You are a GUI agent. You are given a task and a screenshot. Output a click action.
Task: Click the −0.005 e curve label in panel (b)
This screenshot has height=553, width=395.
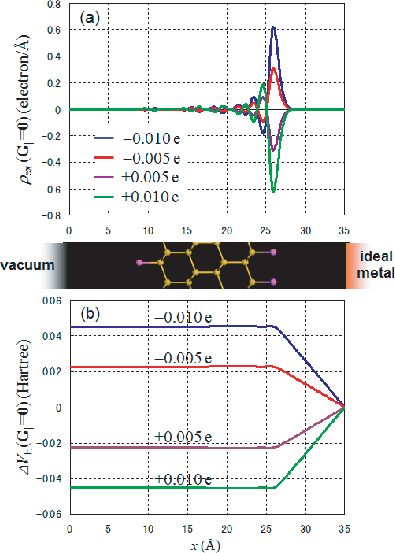coord(183,358)
